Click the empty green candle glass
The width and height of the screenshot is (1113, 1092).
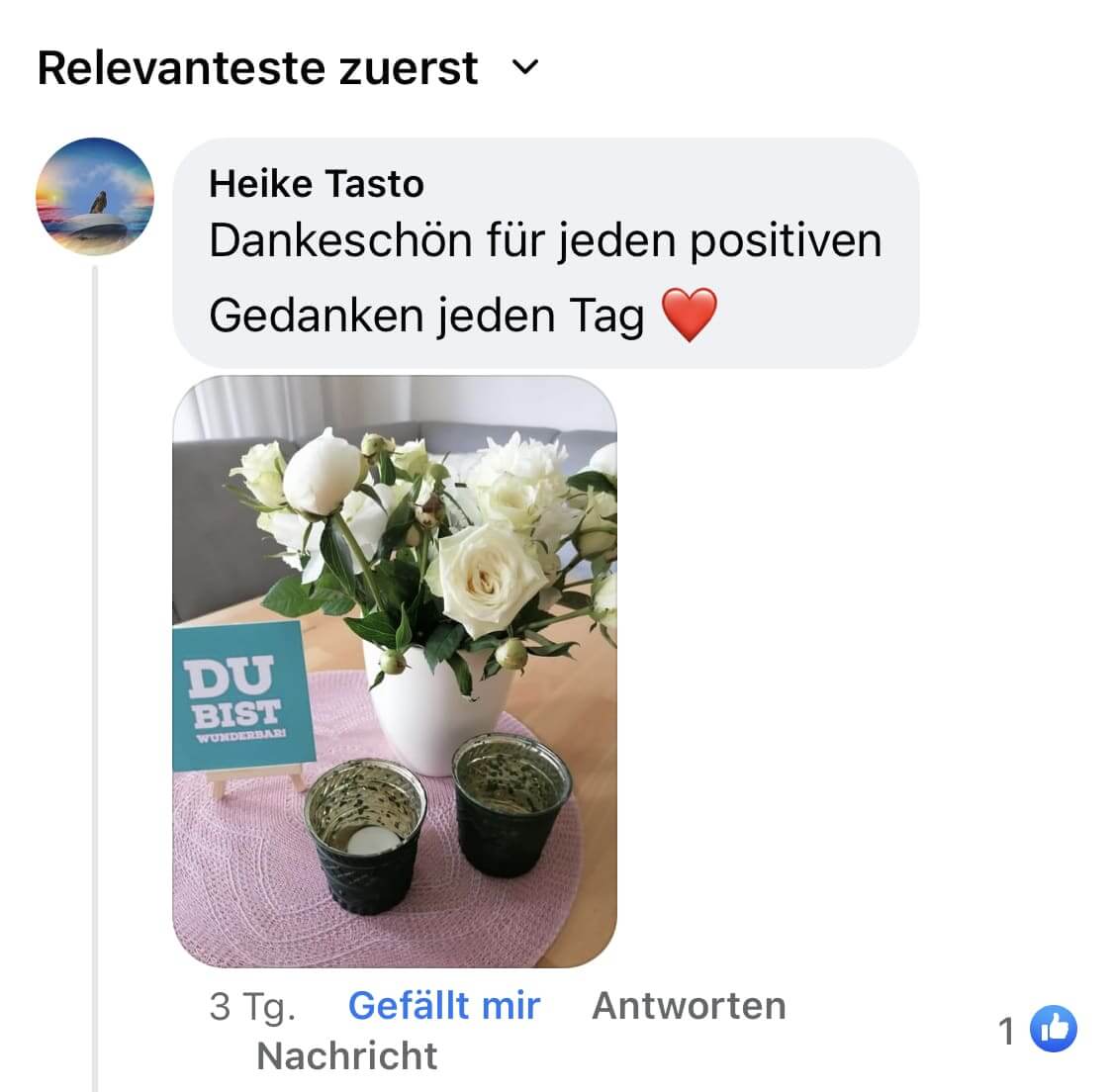pyautogui.click(x=511, y=805)
